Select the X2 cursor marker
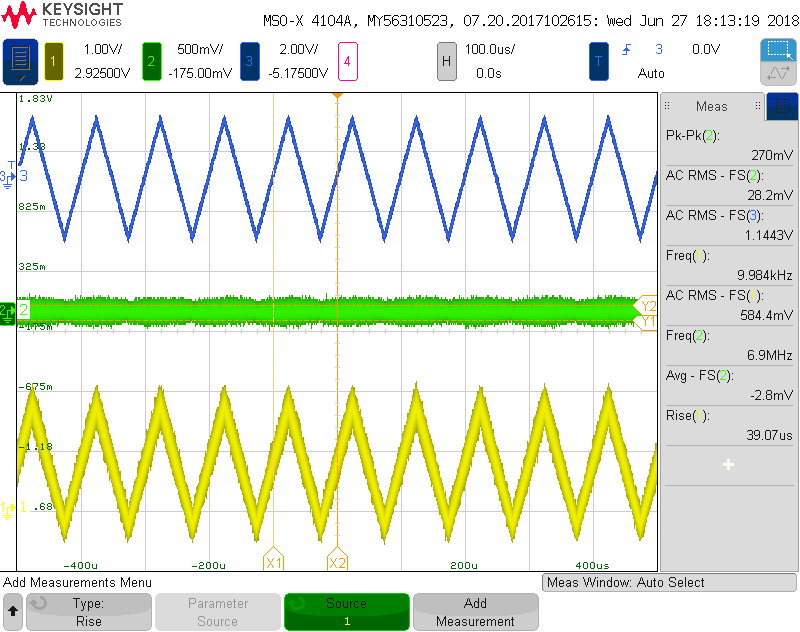Viewport: 800px width, 632px height. pos(337,560)
